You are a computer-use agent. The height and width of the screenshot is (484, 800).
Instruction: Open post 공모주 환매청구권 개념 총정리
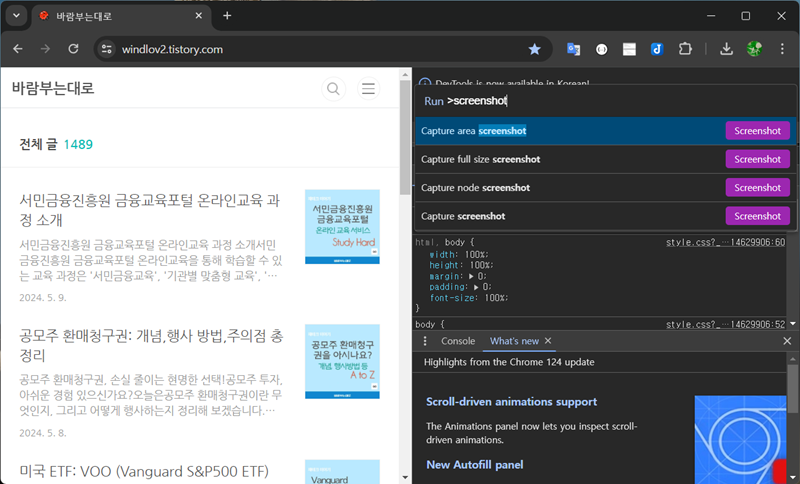151,345
